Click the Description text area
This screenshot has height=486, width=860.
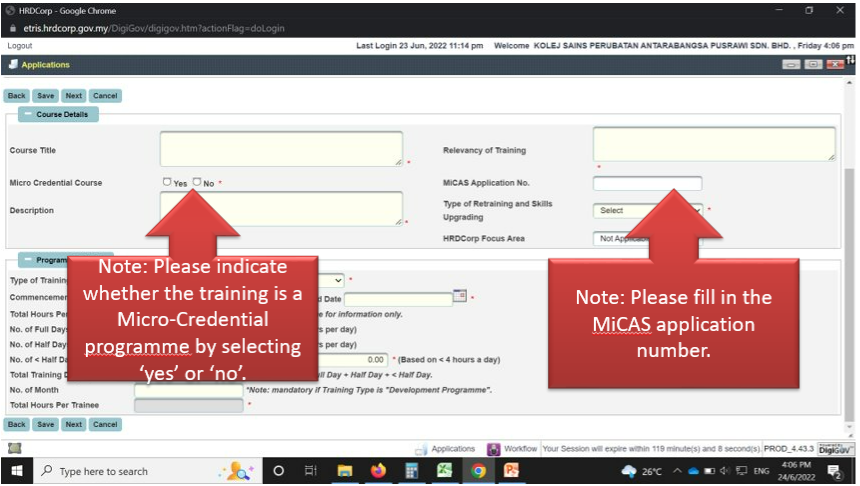[281, 208]
